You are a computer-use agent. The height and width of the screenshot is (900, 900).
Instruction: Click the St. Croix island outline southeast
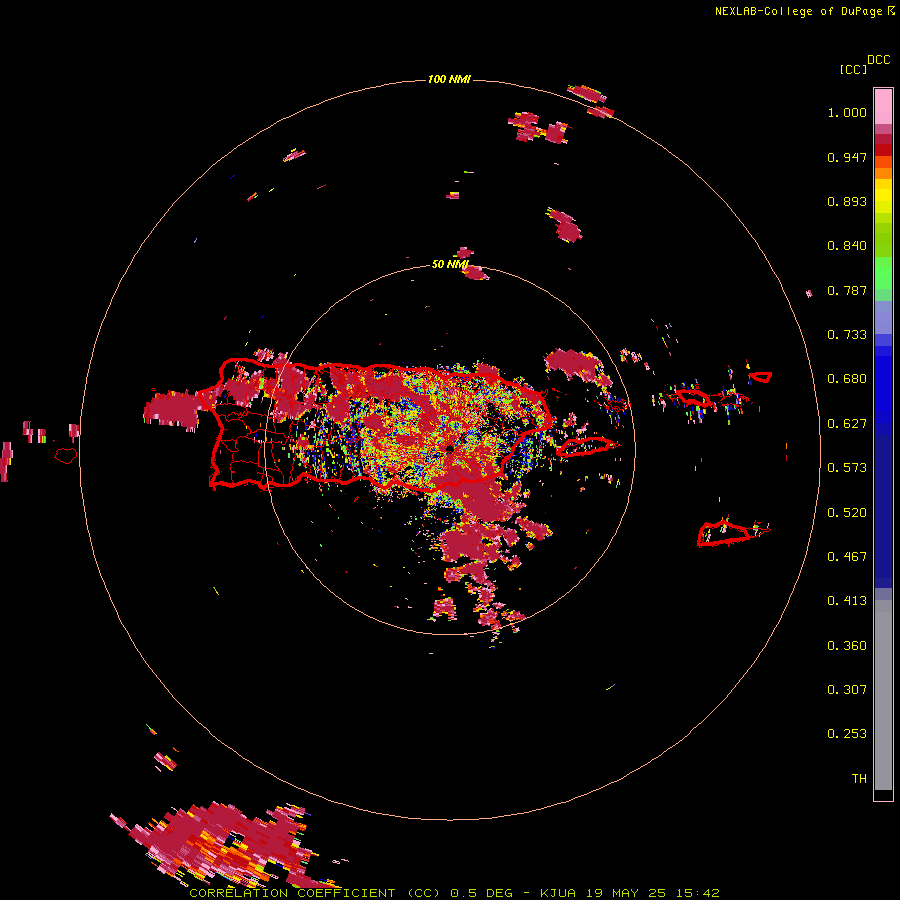click(x=726, y=534)
